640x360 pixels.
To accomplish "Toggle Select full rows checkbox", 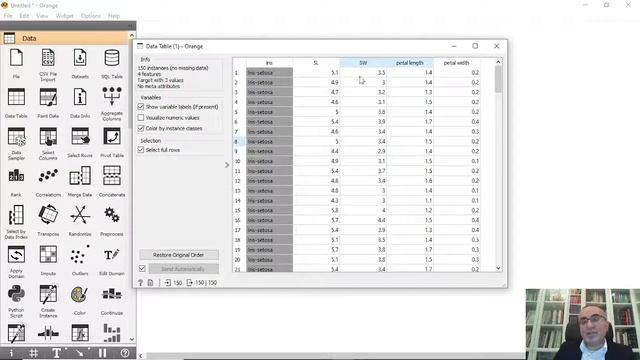I will click(141, 150).
